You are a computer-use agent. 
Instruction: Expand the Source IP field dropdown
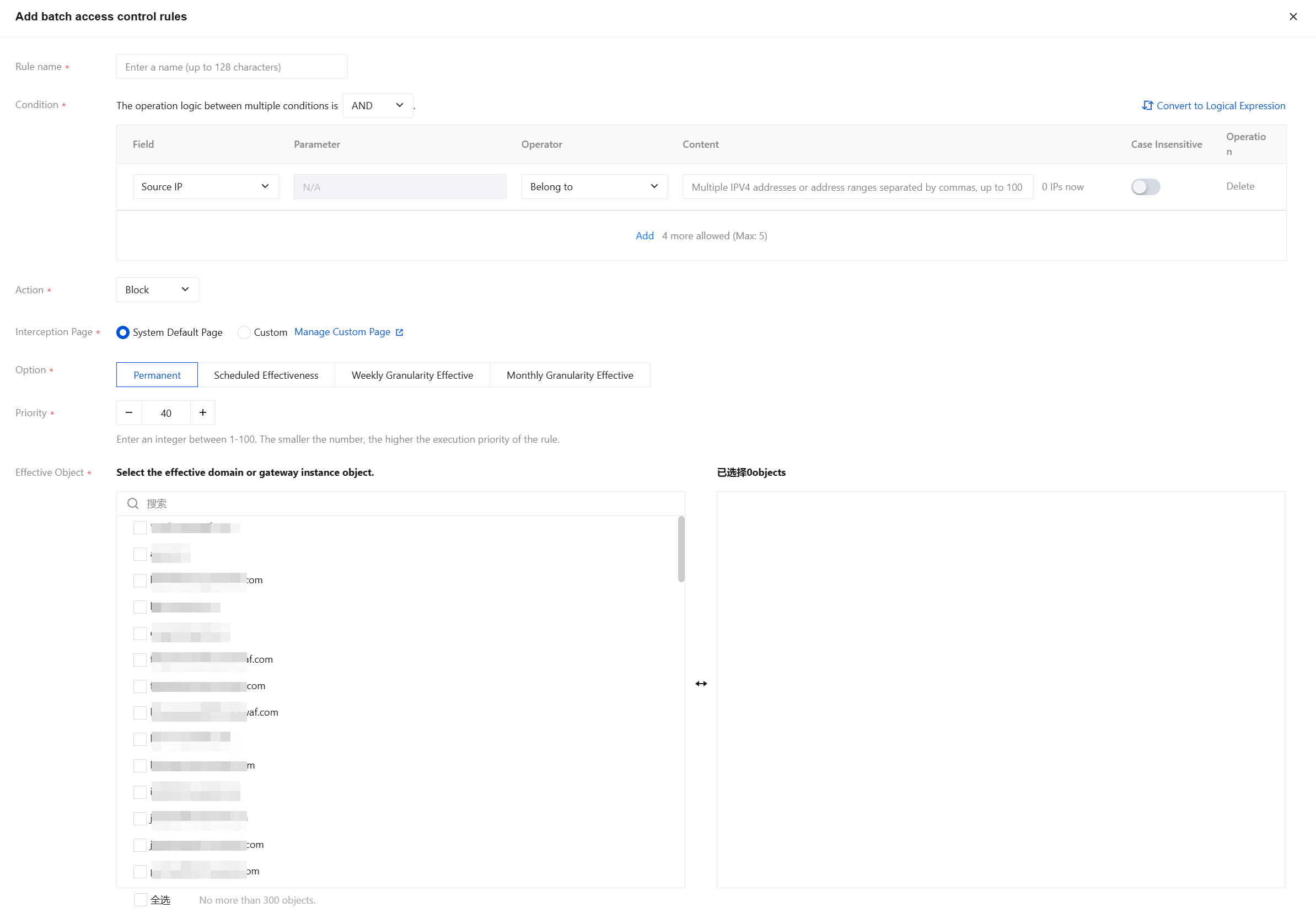(205, 186)
